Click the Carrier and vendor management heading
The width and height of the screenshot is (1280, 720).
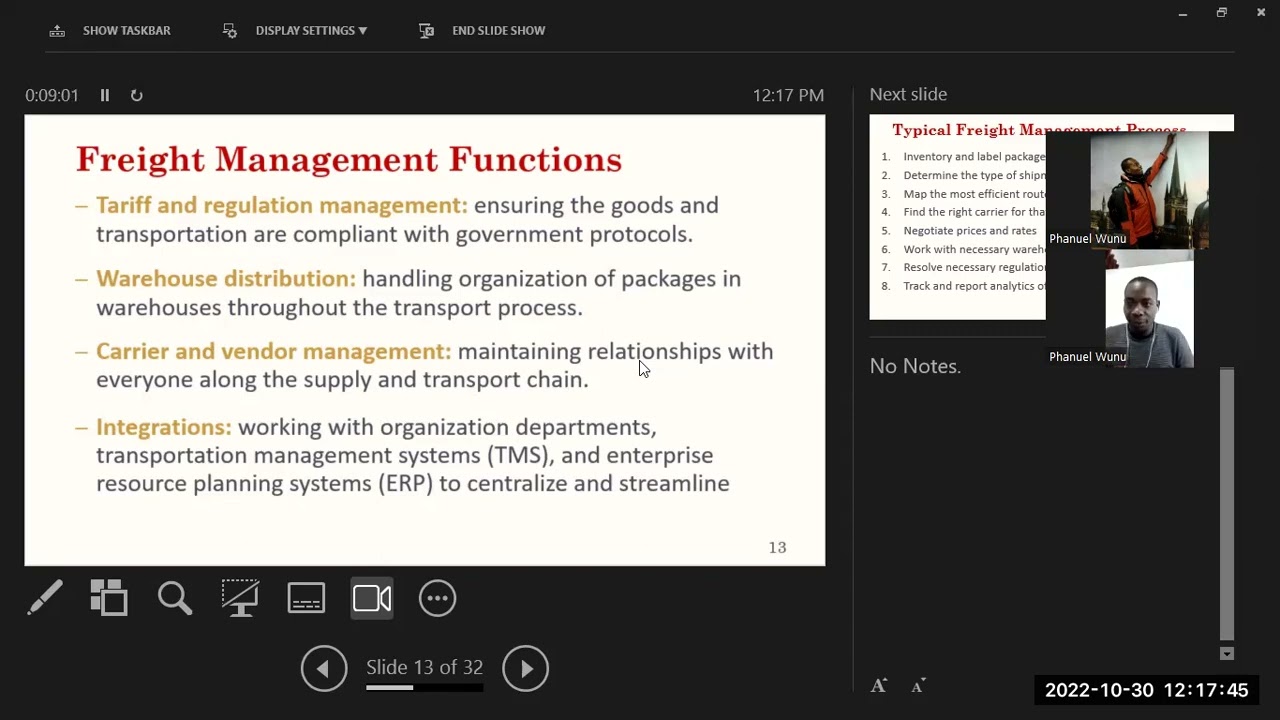274,351
